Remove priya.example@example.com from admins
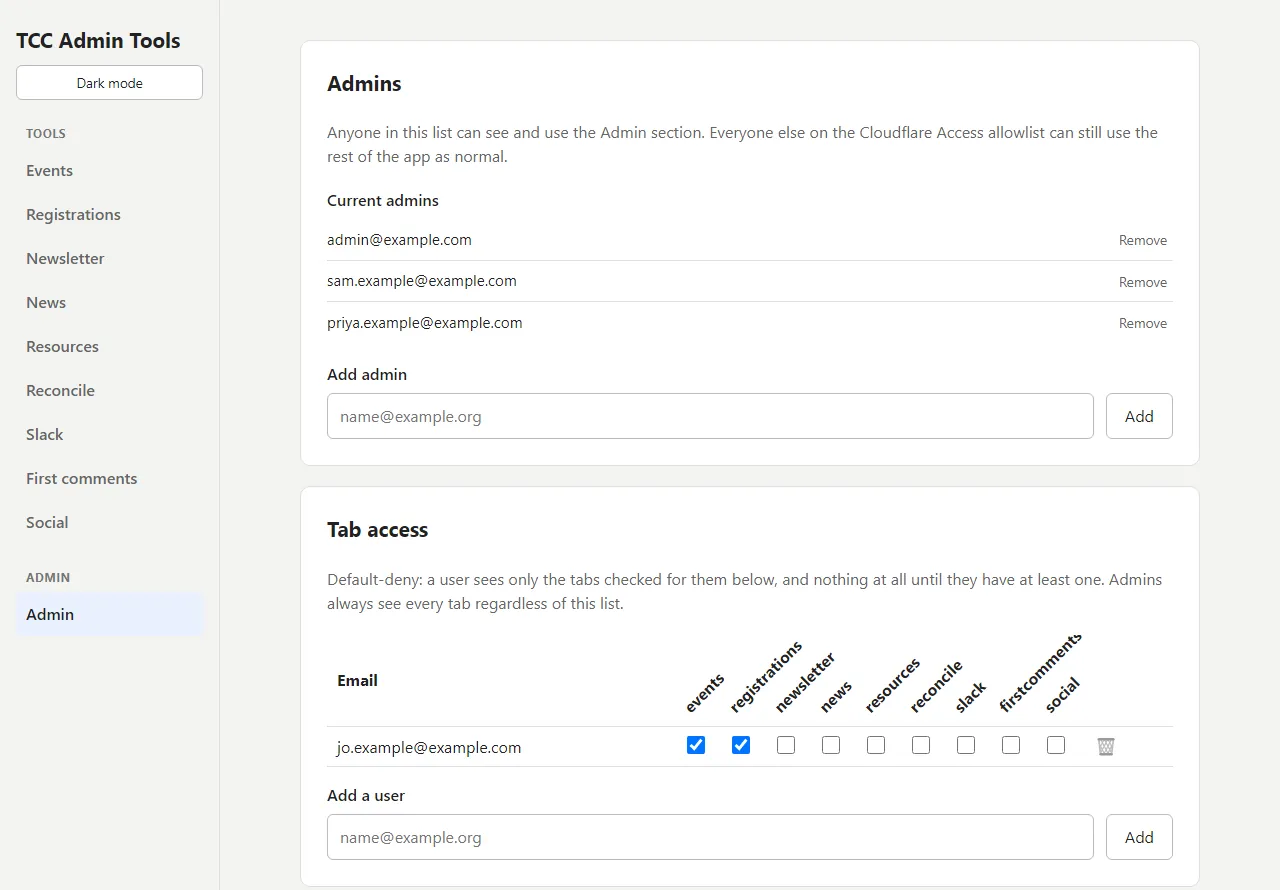 pyautogui.click(x=1143, y=324)
